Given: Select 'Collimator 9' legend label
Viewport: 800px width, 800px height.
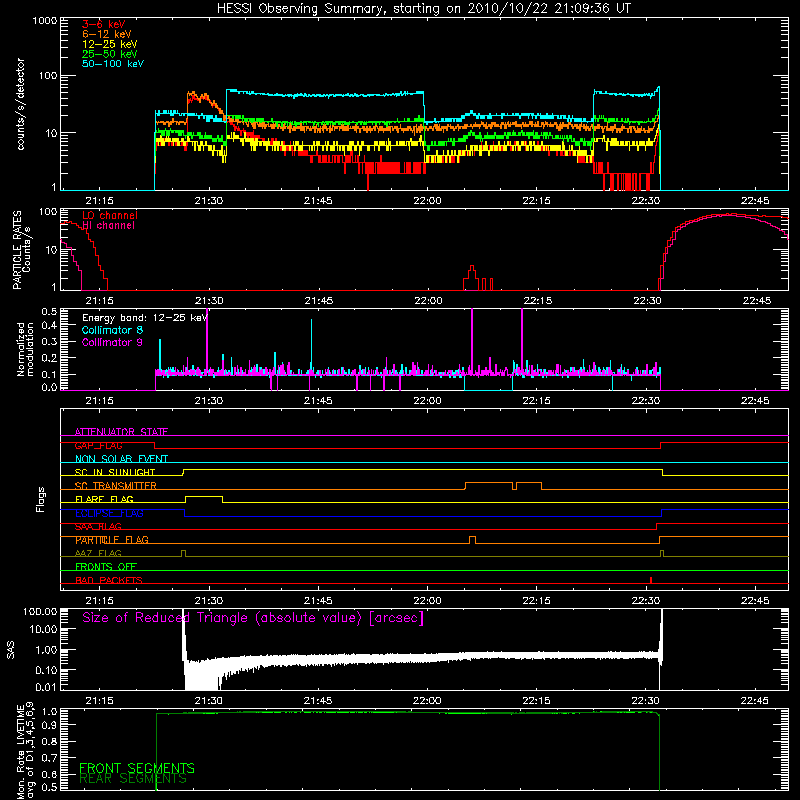Looking at the screenshot, I should (112, 342).
